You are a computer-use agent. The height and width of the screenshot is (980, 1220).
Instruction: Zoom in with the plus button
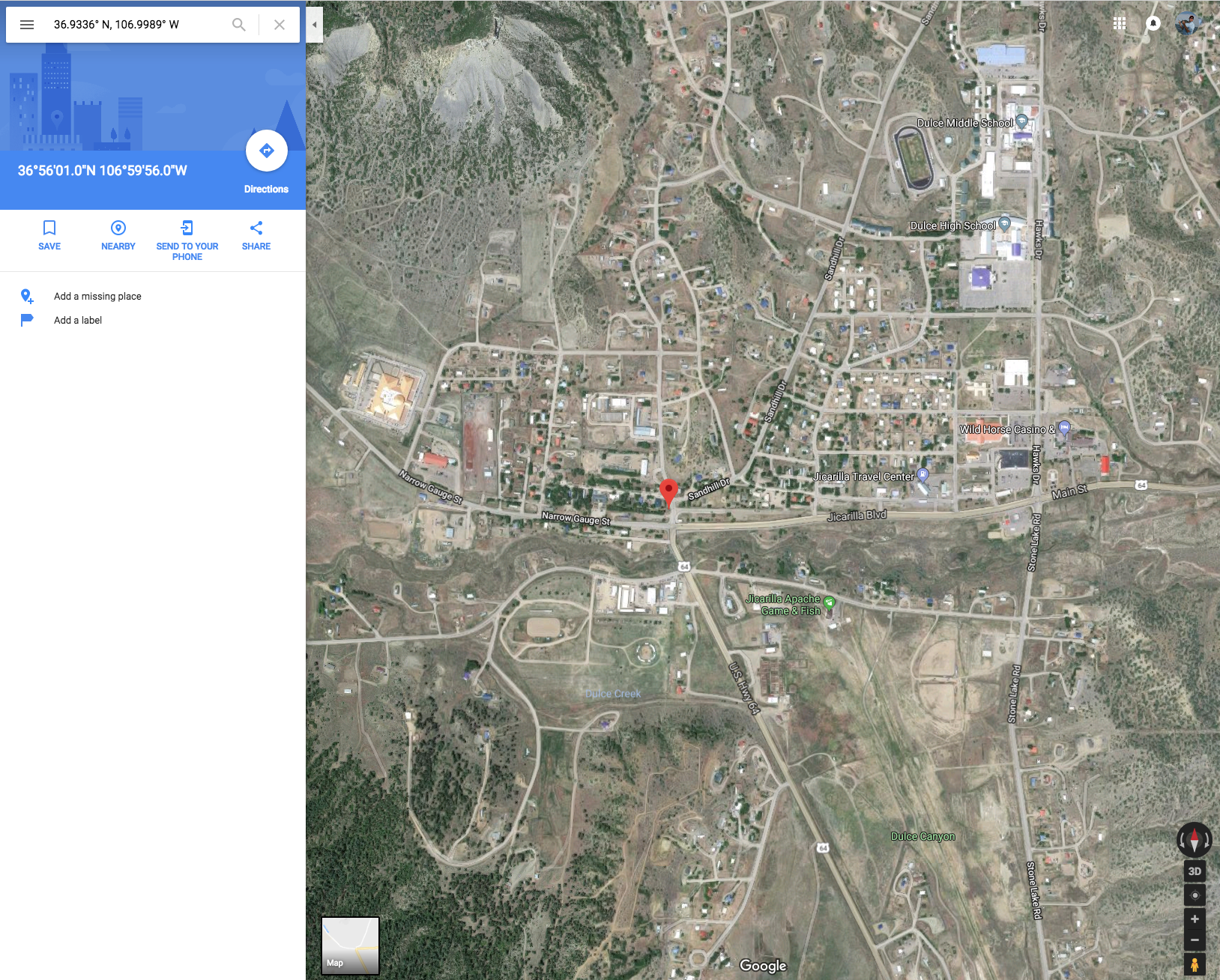click(x=1195, y=919)
